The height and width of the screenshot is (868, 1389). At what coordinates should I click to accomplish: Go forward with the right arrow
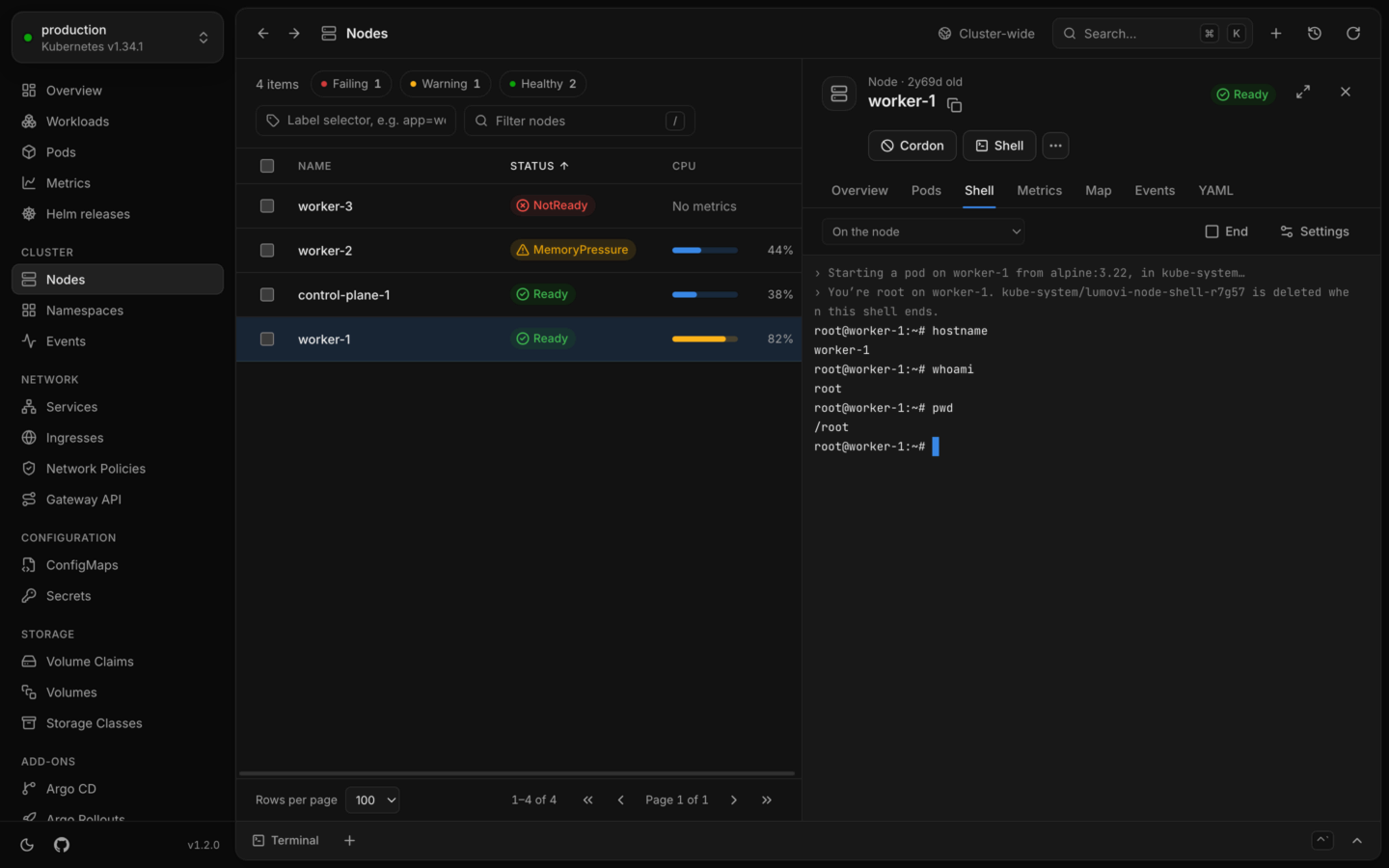294,34
